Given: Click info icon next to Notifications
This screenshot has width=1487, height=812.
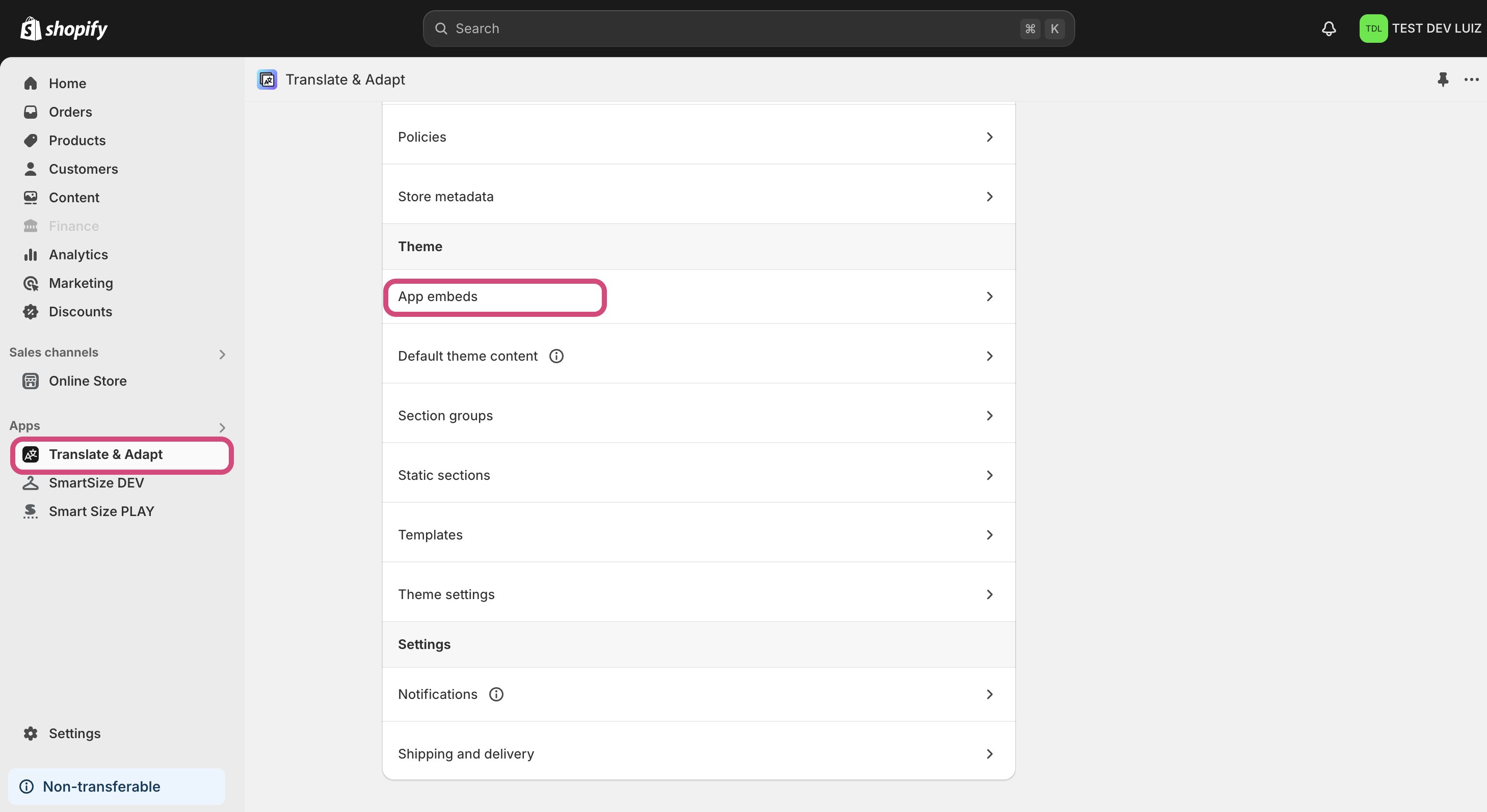Looking at the screenshot, I should coord(496,694).
